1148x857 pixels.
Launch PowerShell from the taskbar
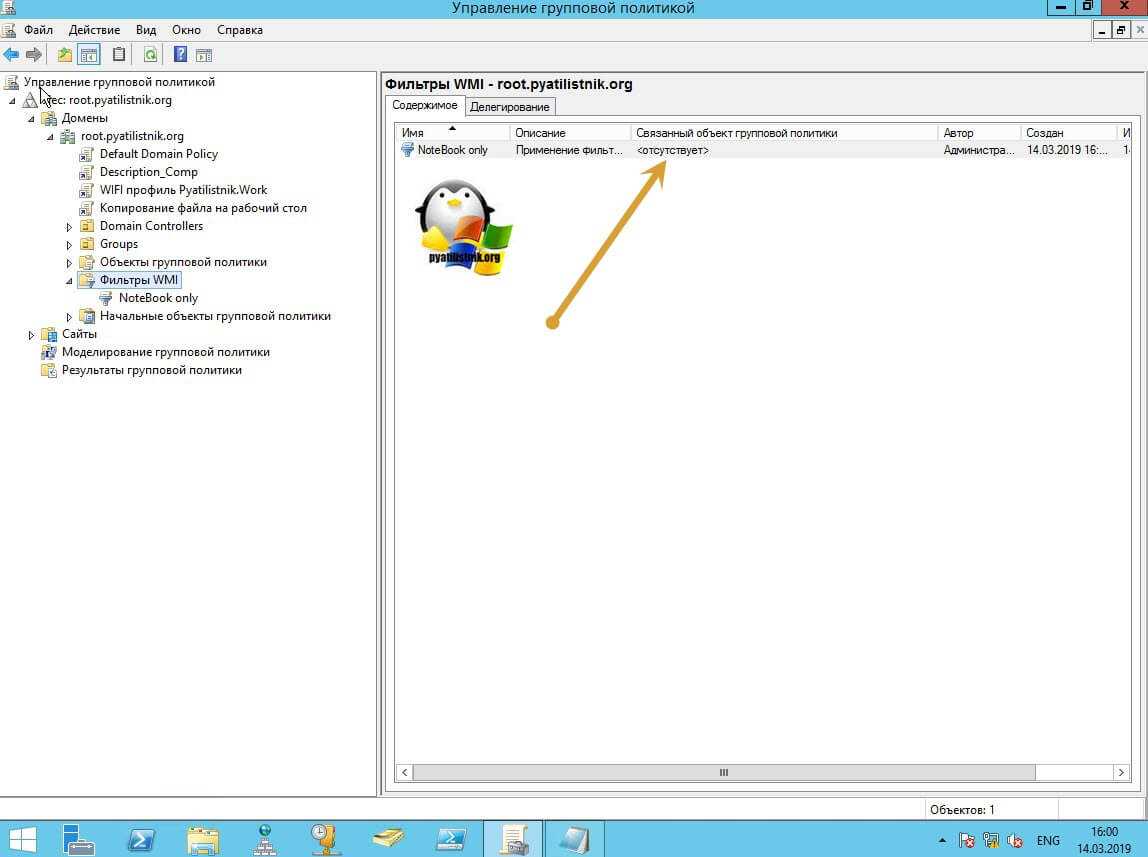coord(141,838)
